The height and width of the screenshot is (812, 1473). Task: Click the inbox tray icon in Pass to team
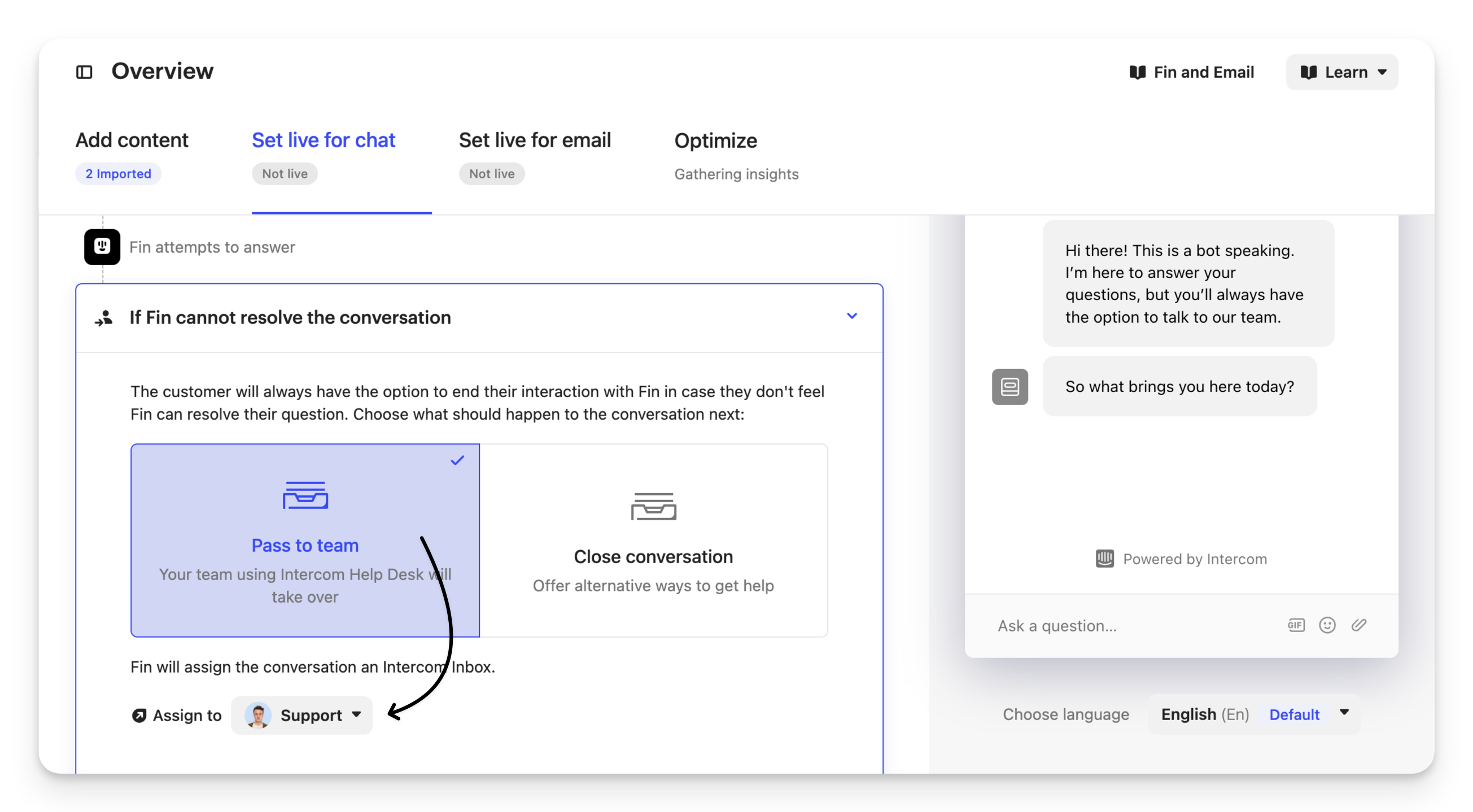[305, 495]
